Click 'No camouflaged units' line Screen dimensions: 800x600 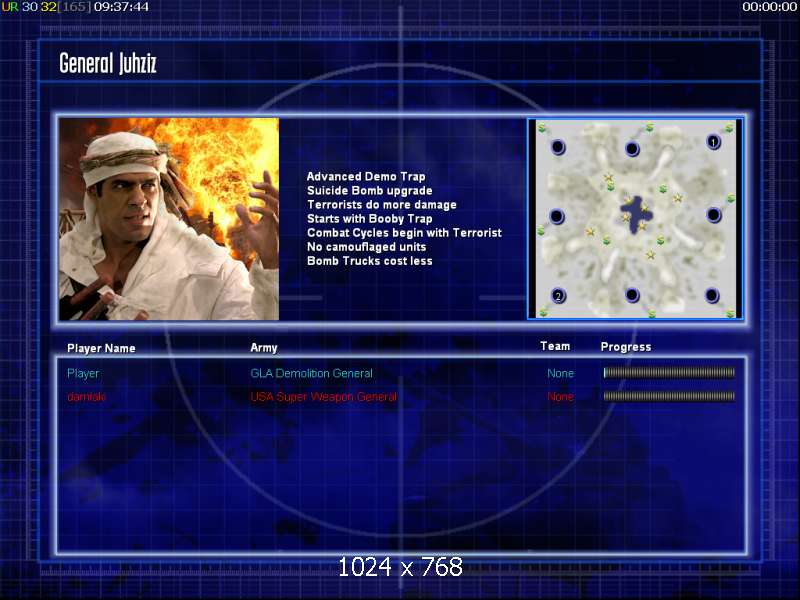coord(366,247)
